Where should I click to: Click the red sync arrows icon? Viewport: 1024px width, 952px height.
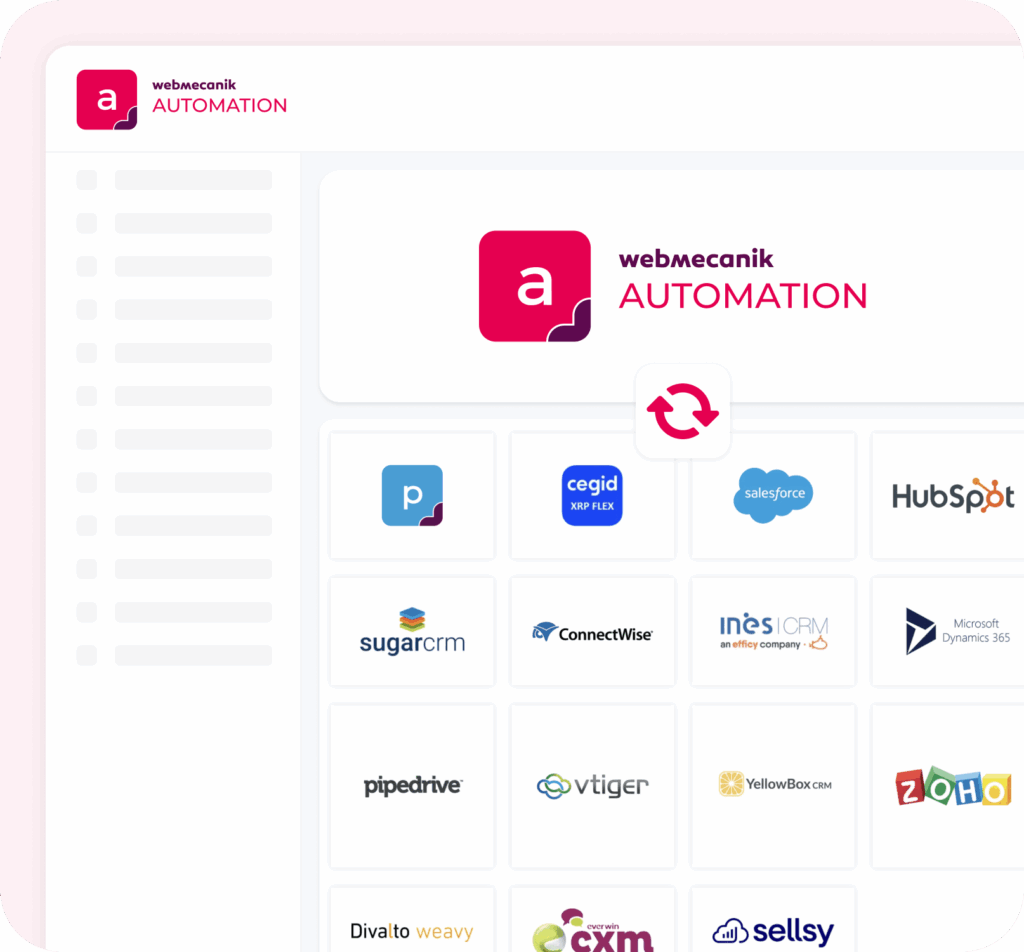point(683,411)
